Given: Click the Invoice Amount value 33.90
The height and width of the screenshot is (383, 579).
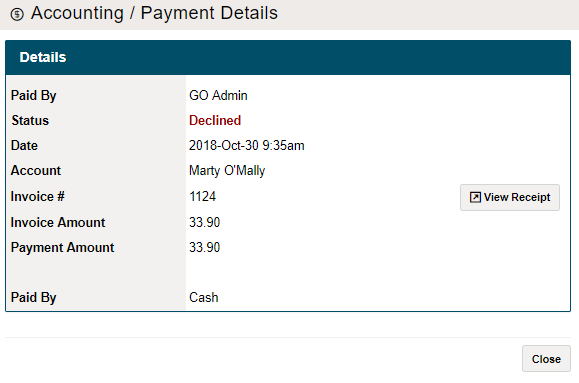Looking at the screenshot, I should [205, 222].
